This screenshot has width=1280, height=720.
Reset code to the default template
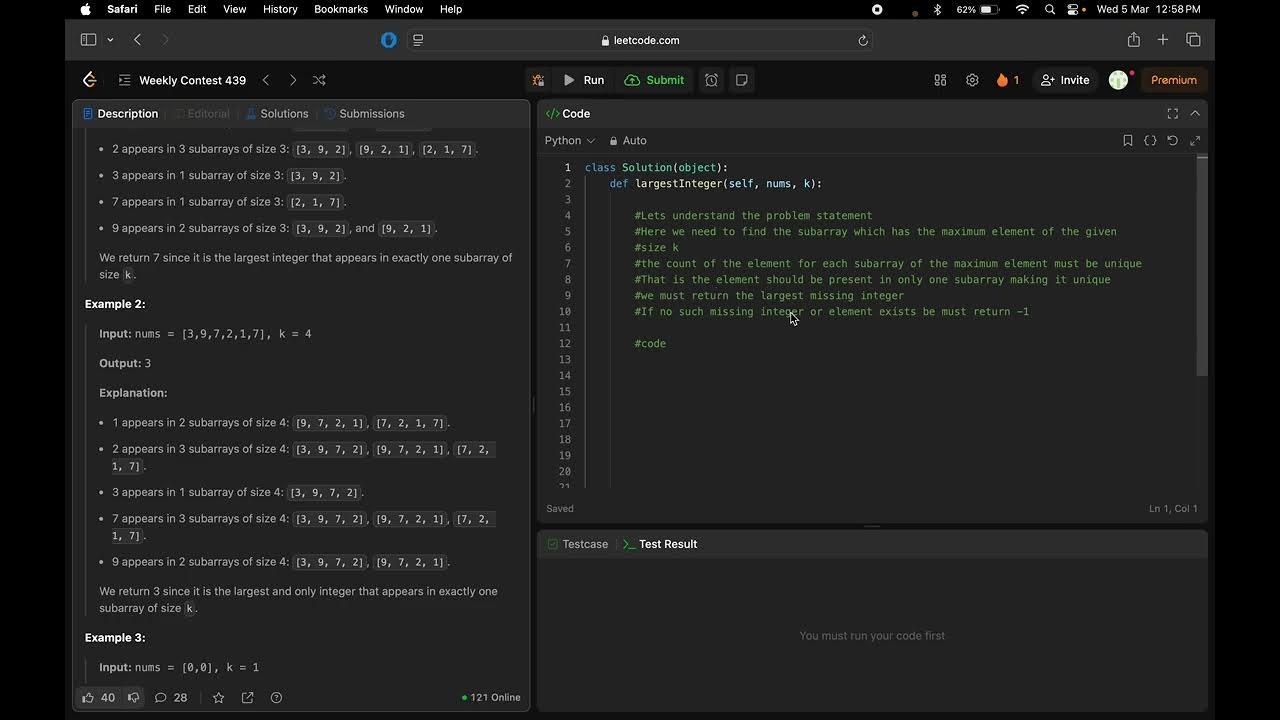pos(1173,141)
